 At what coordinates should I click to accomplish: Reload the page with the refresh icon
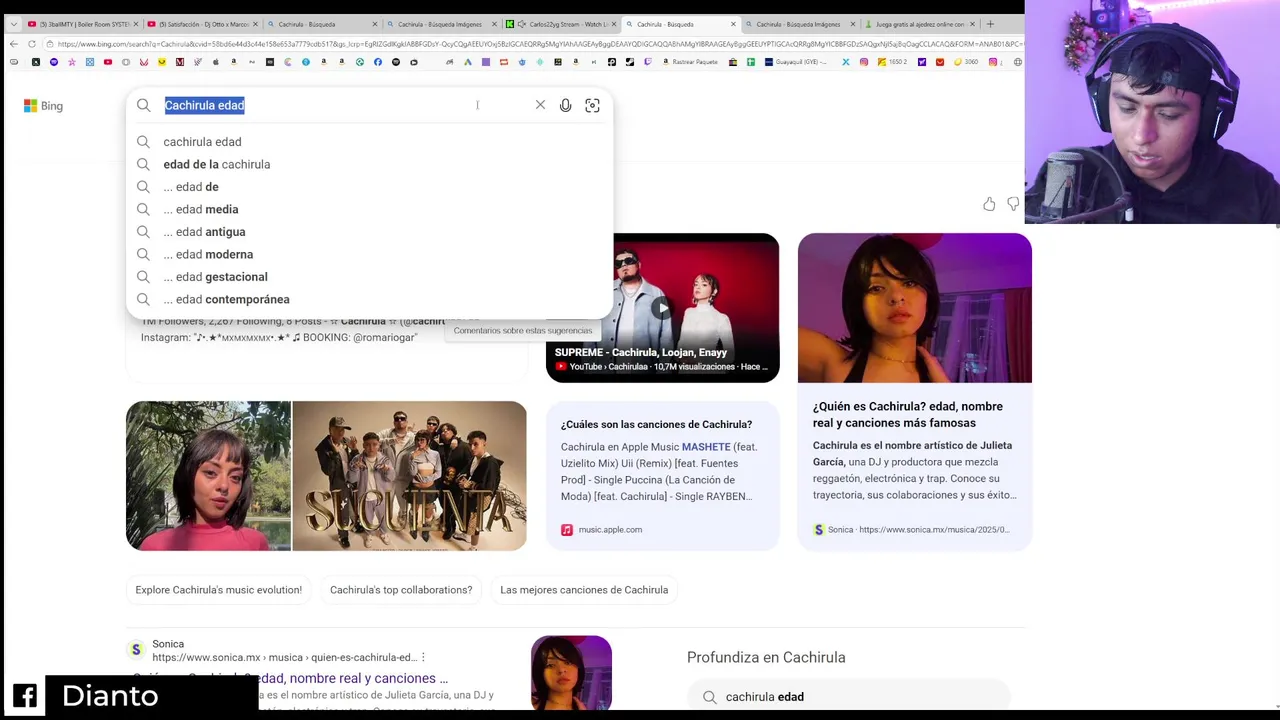coord(32,44)
